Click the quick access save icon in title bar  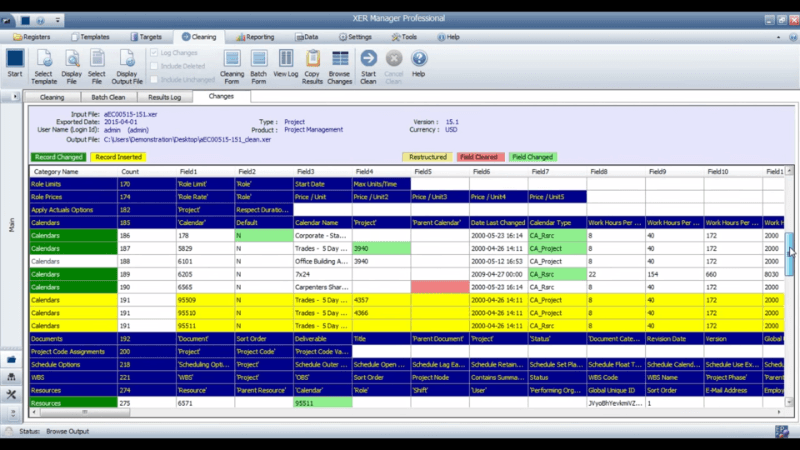tap(25, 20)
